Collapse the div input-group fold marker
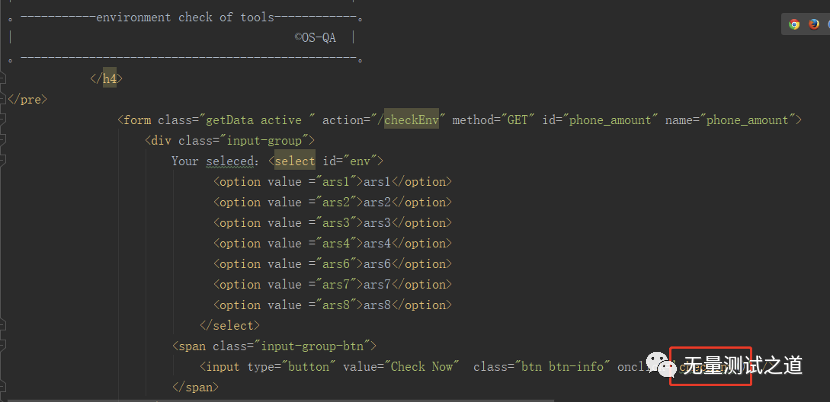 2,140
